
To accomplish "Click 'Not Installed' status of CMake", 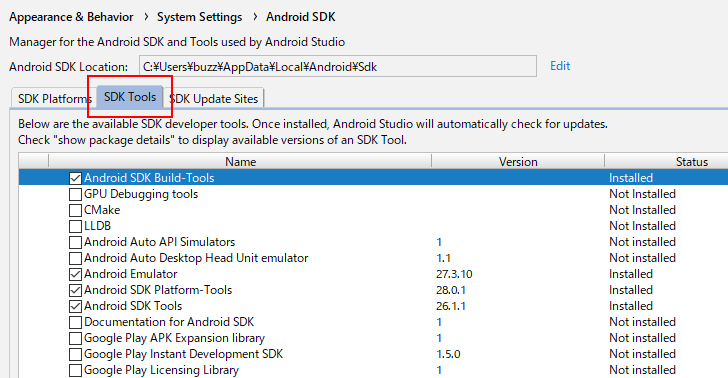I will (x=642, y=210).
